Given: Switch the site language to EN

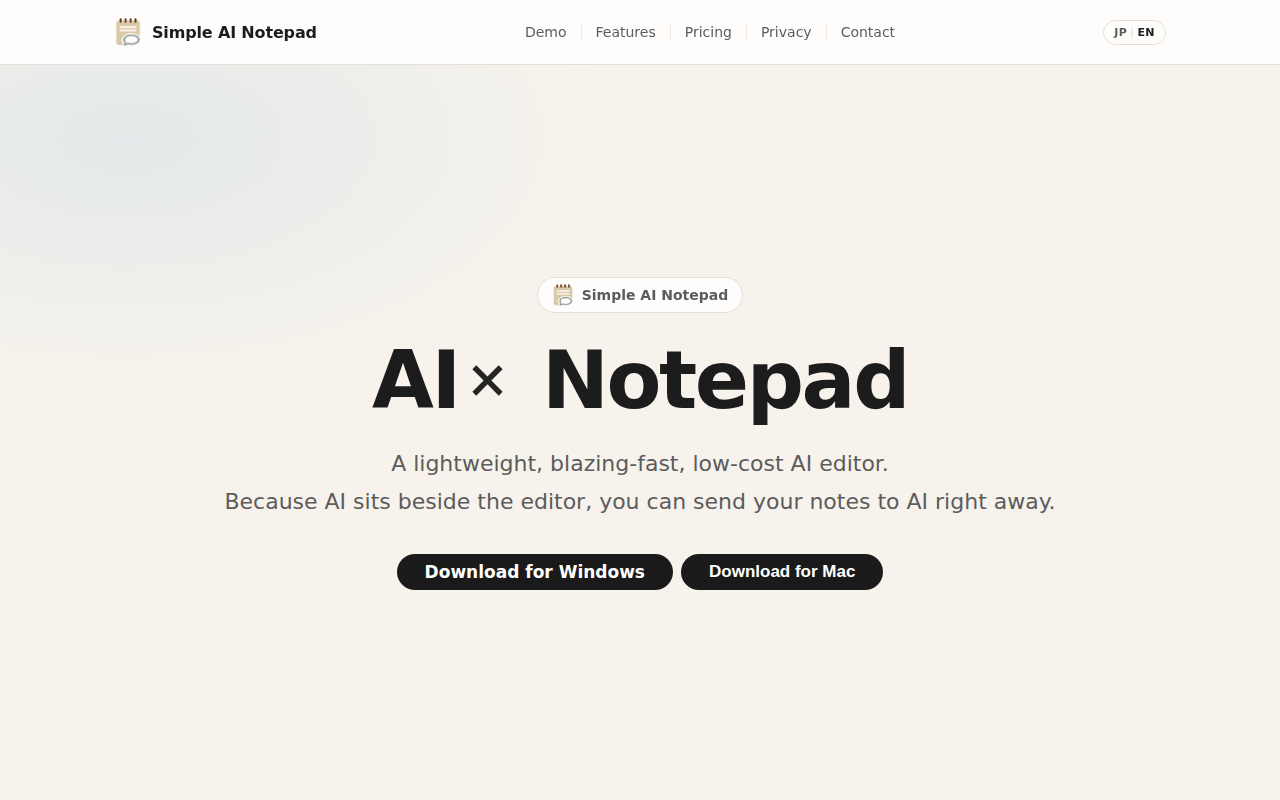Looking at the screenshot, I should [1146, 32].
